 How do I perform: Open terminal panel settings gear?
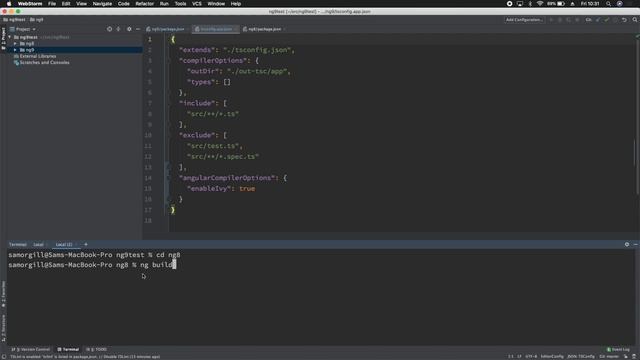click(627, 244)
